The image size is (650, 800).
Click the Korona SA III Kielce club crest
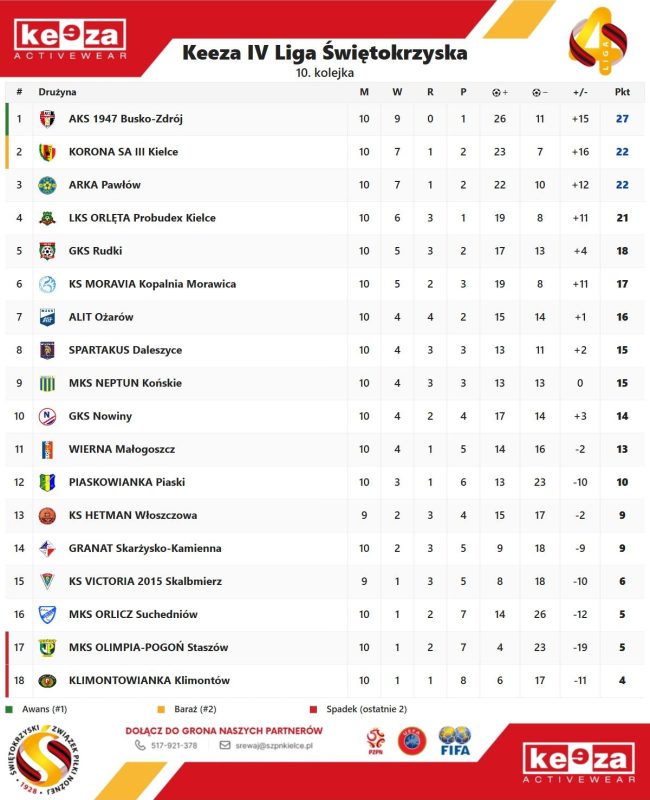tap(47, 152)
